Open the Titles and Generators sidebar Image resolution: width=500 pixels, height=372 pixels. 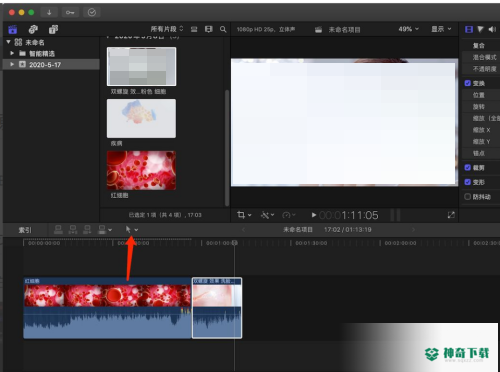(x=53, y=30)
